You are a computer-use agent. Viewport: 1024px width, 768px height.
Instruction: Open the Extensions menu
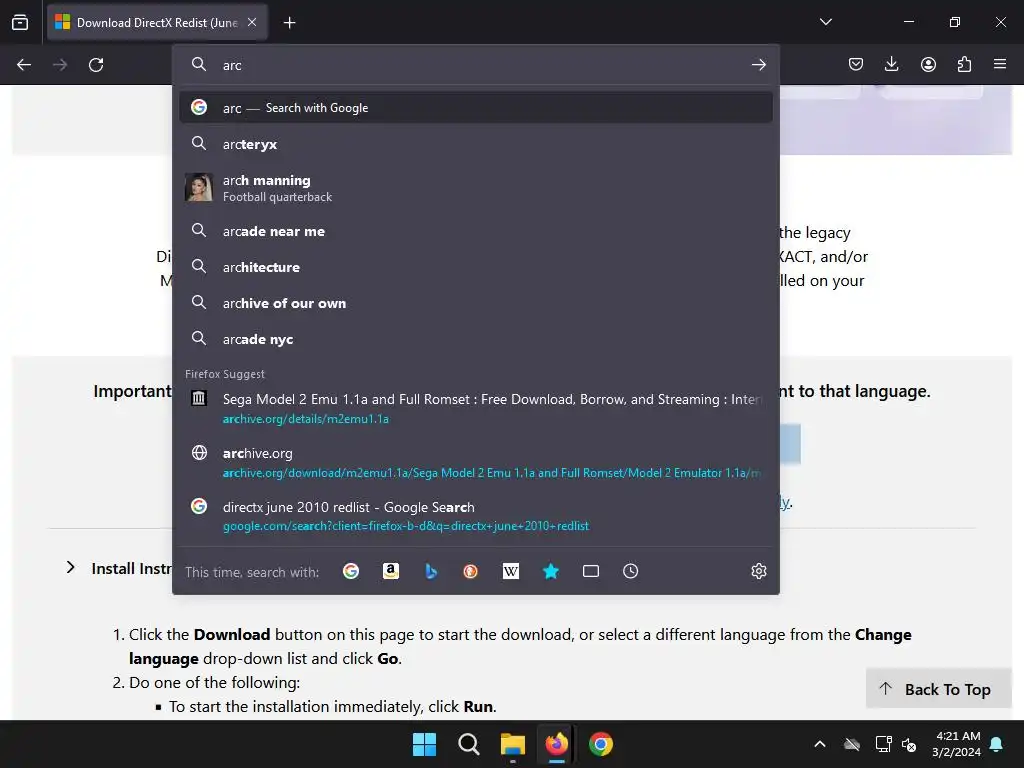click(x=964, y=64)
